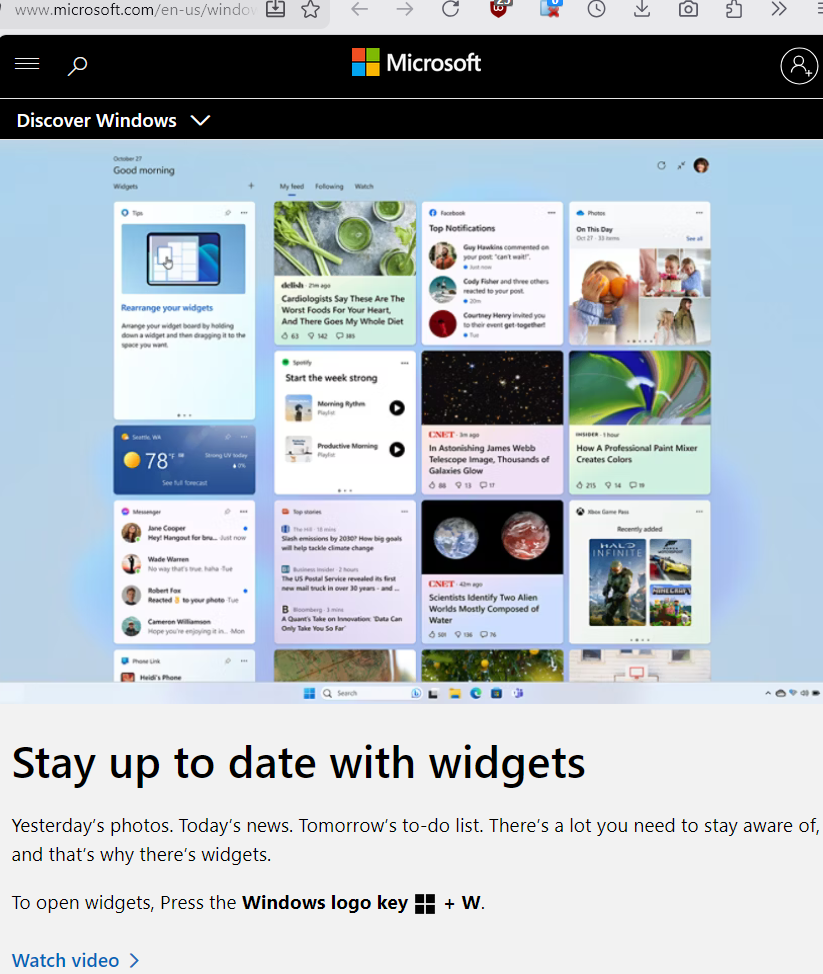Open Cameron Williamson message in Messenger widget
Image resolution: width=823 pixels, height=974 pixels.
point(184,626)
